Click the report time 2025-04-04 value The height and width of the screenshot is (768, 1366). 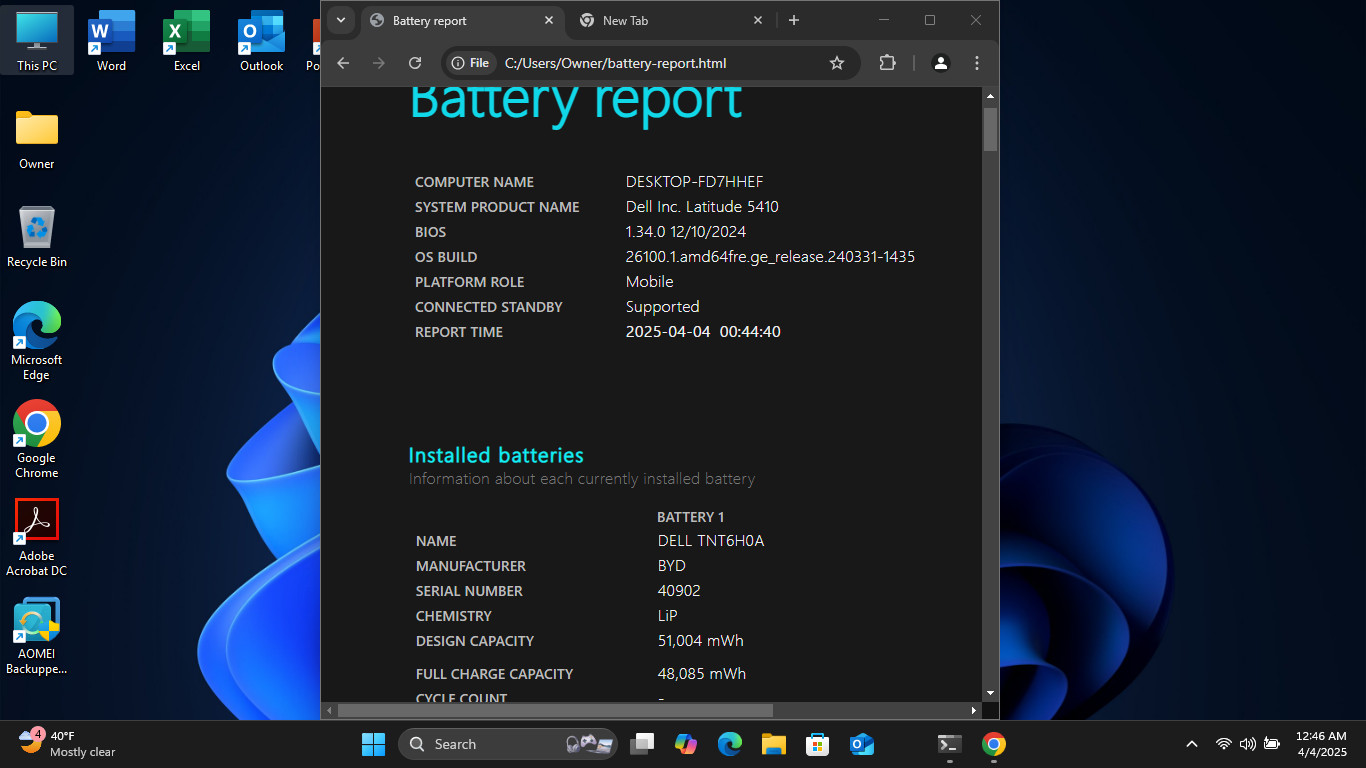(703, 332)
